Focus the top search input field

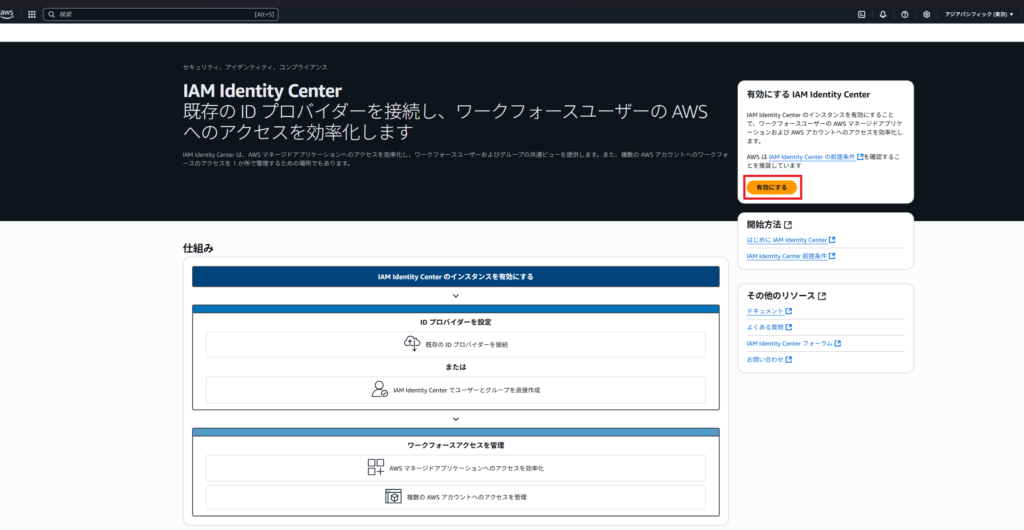(161, 14)
